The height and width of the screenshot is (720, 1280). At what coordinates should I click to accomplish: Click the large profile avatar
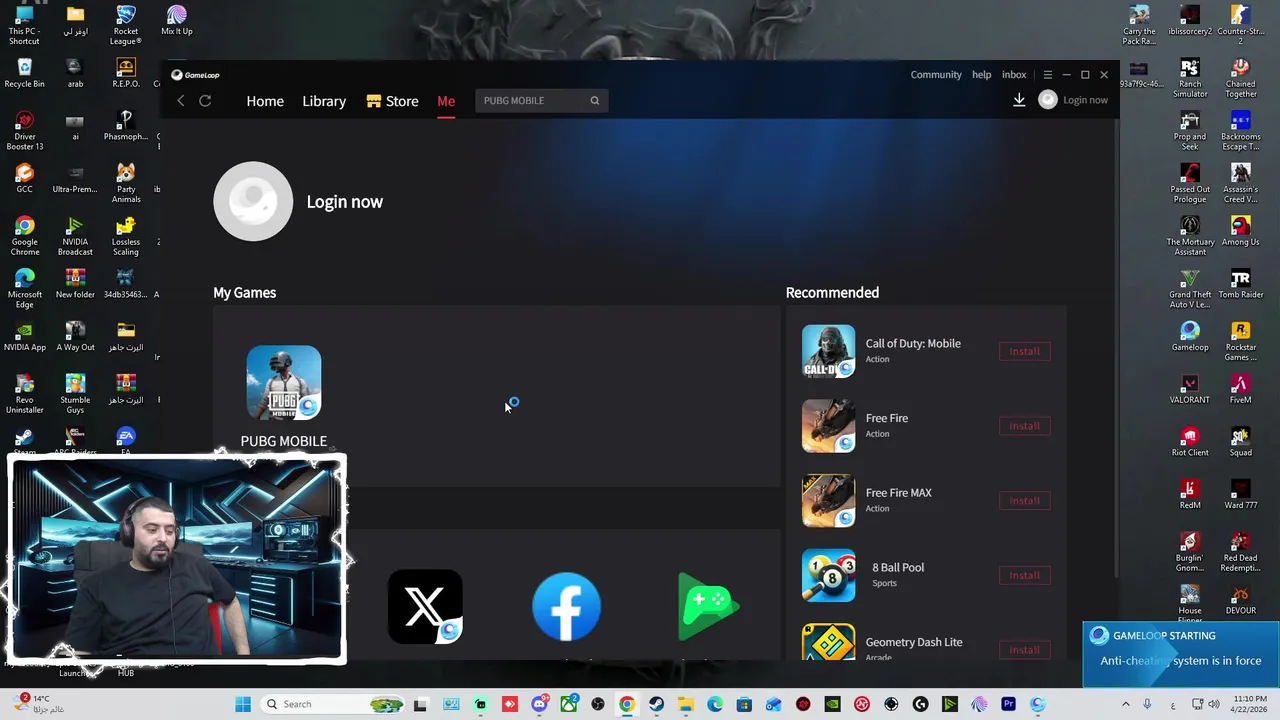click(x=253, y=201)
